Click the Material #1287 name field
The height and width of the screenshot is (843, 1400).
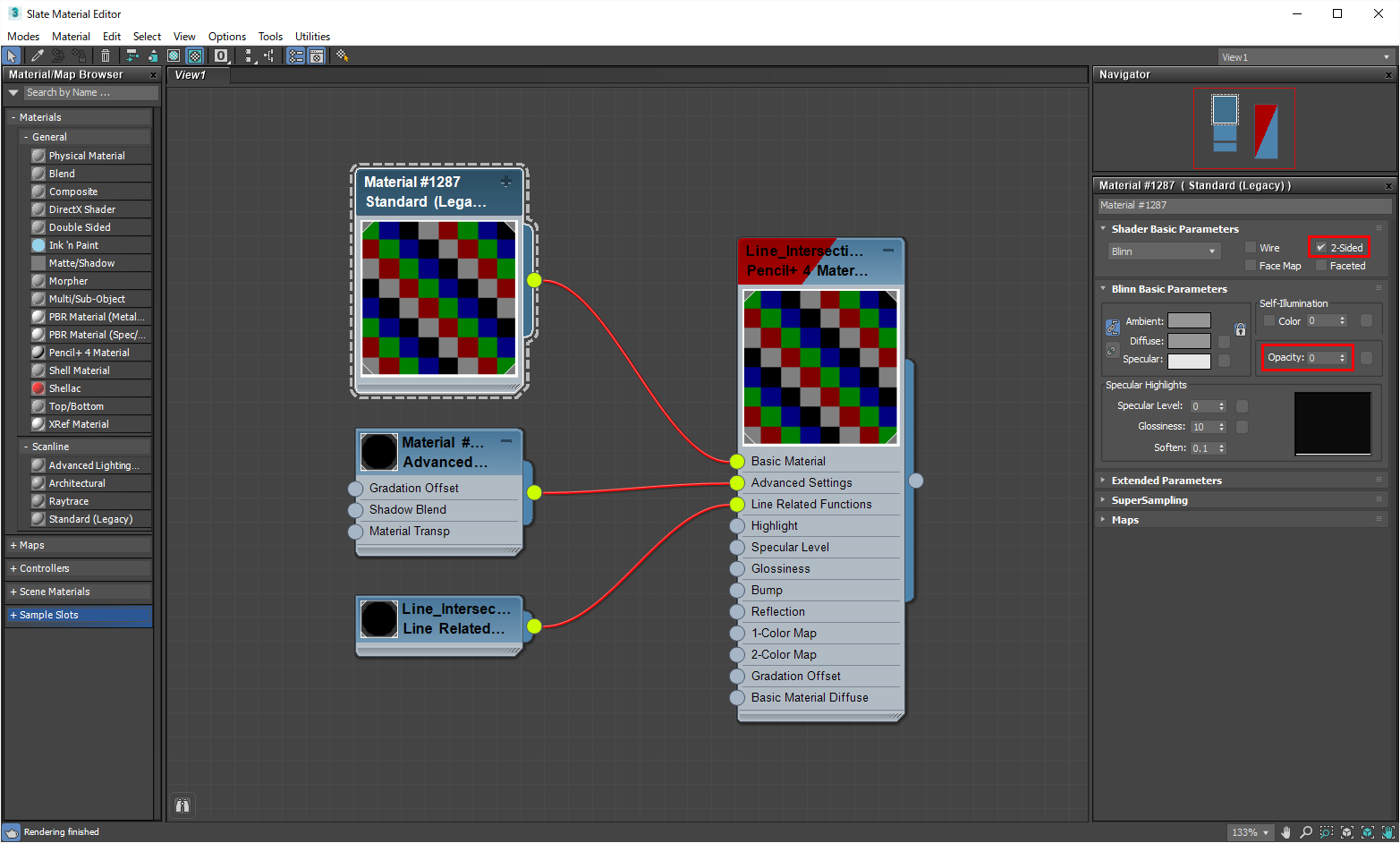1244,206
